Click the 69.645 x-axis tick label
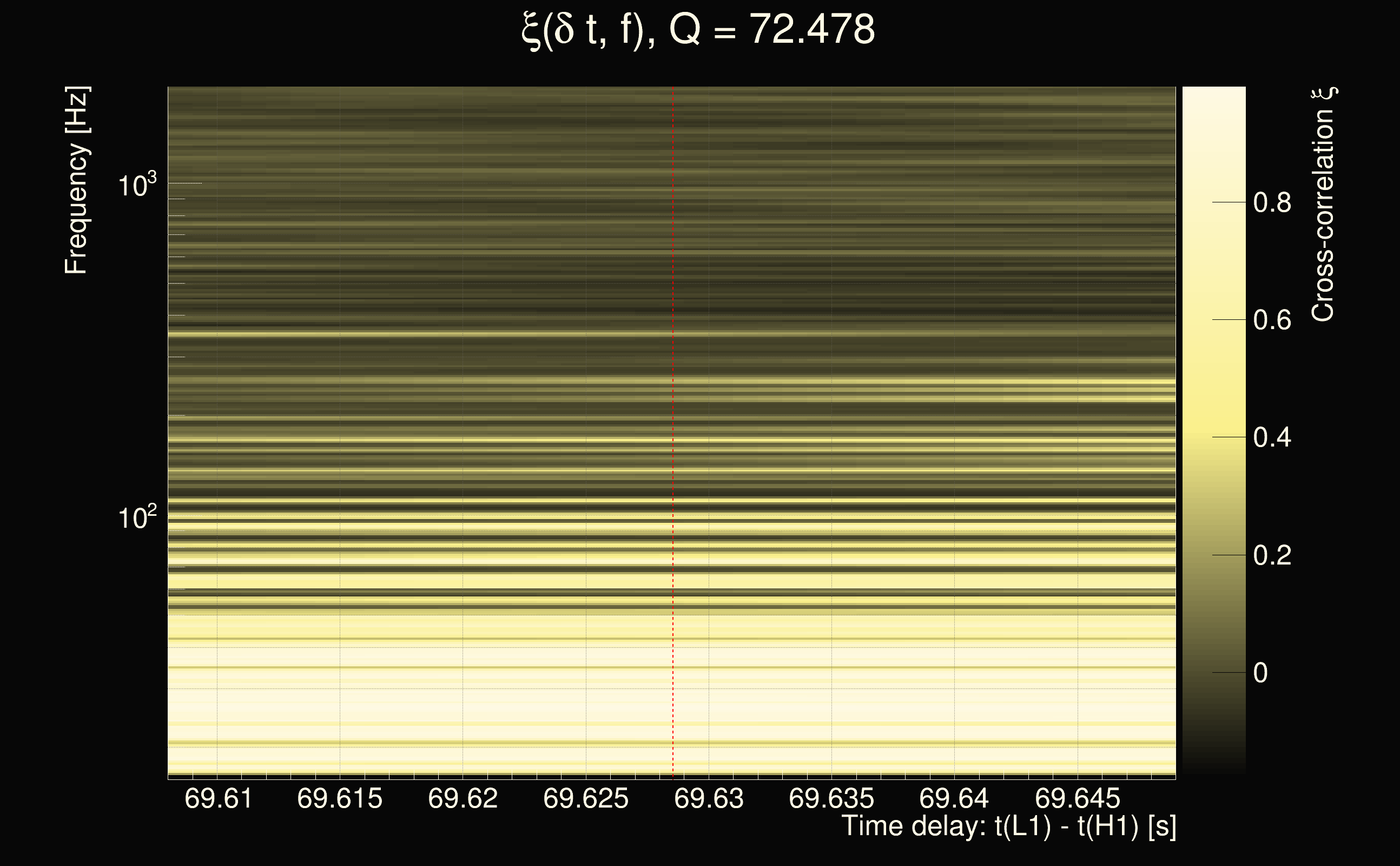This screenshot has width=1400, height=866. pyautogui.click(x=1077, y=798)
